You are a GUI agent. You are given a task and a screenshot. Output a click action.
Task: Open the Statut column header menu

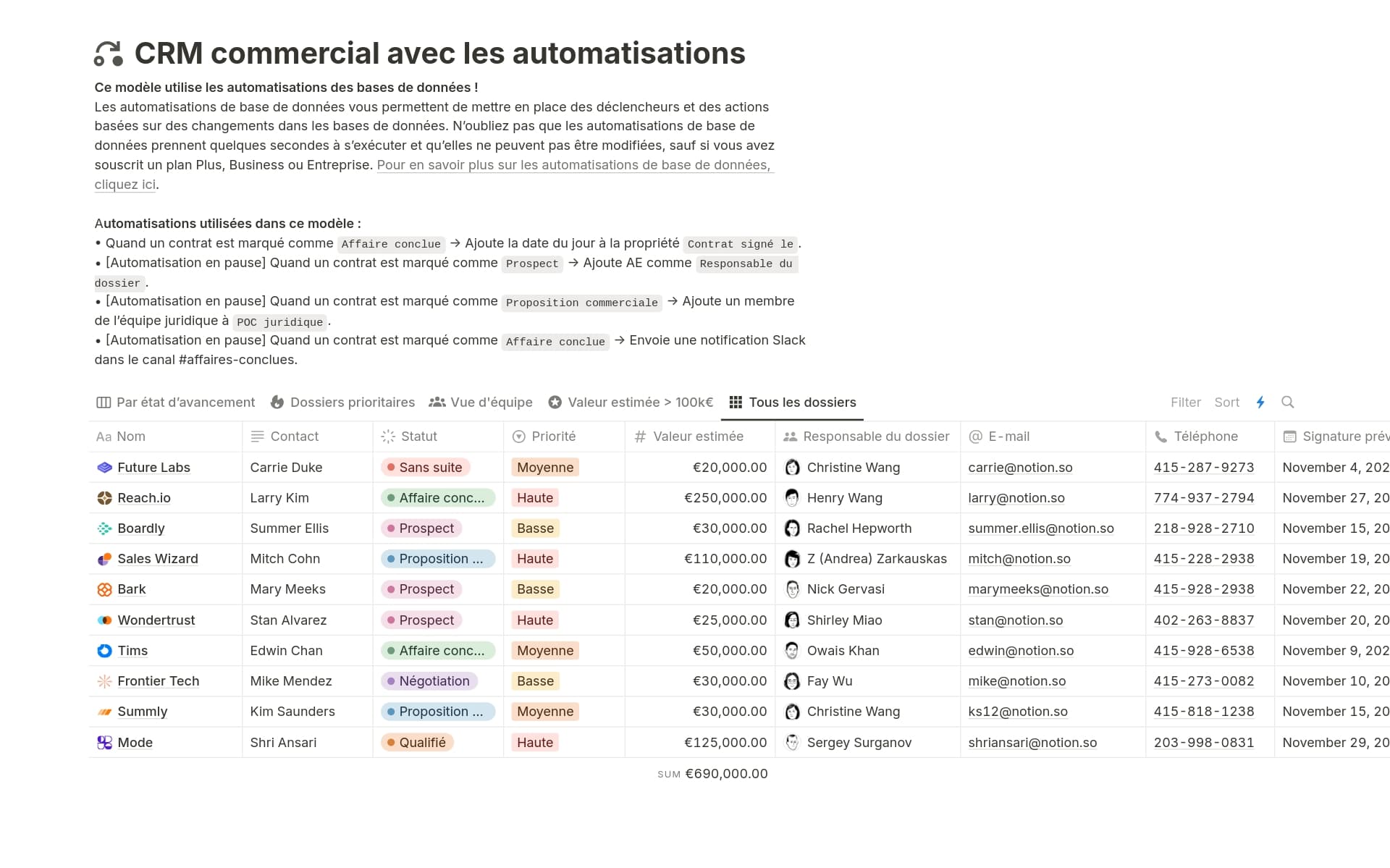[x=418, y=437]
